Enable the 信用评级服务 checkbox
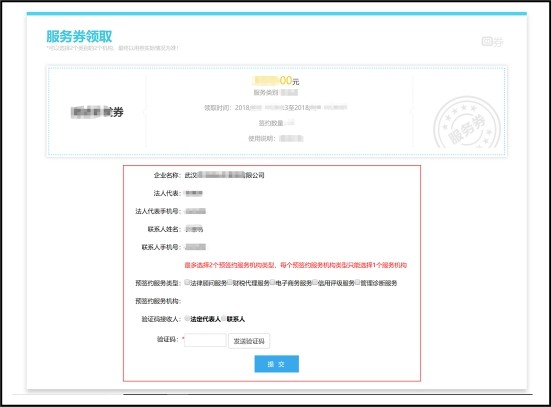552x407 pixels. [x=315, y=282]
